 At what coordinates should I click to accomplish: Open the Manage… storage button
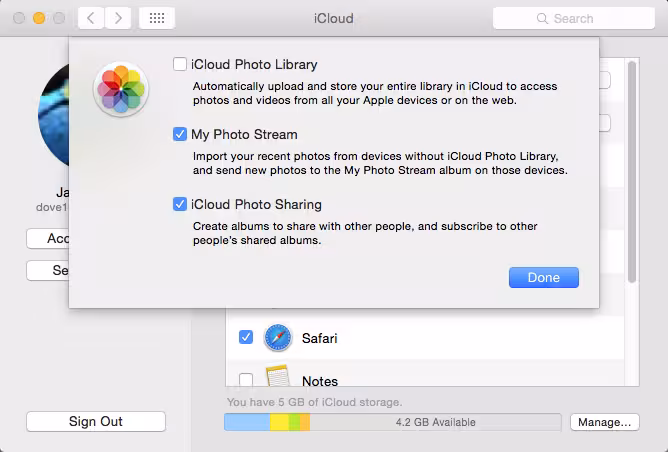click(605, 422)
